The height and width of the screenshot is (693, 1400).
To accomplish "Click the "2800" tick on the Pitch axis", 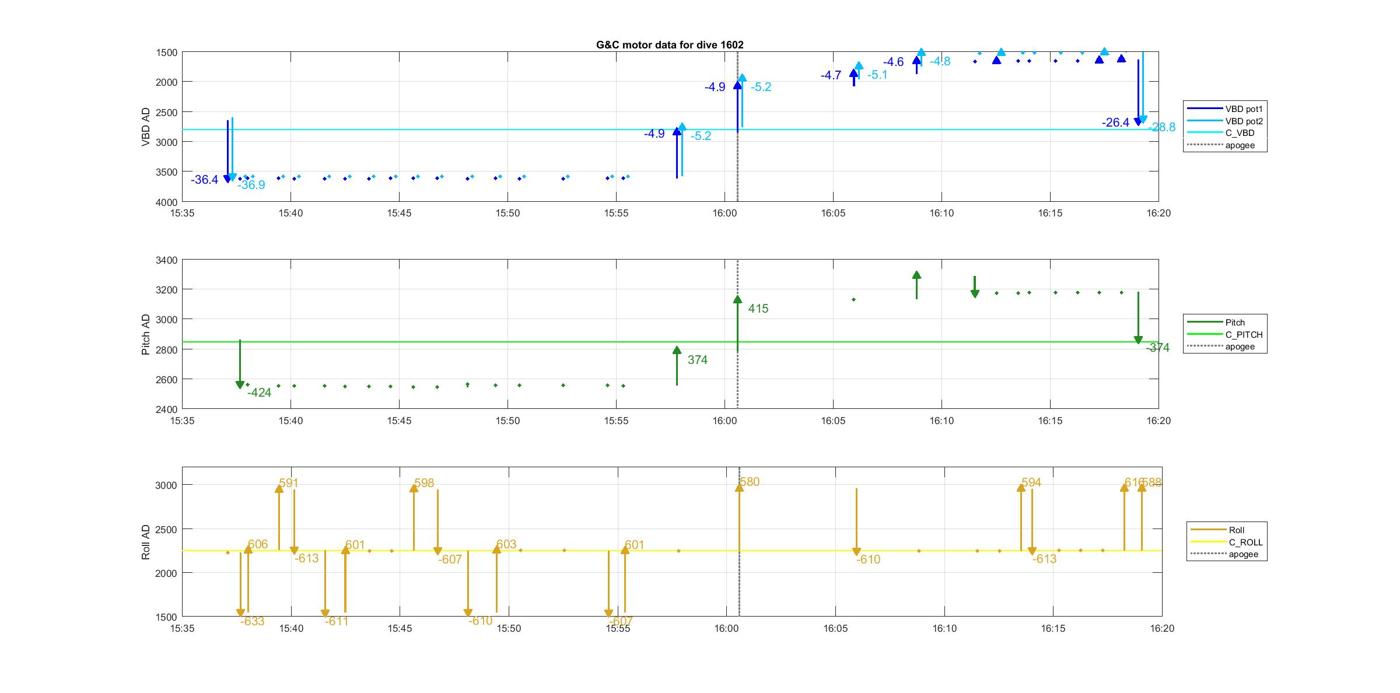I will 167,350.
